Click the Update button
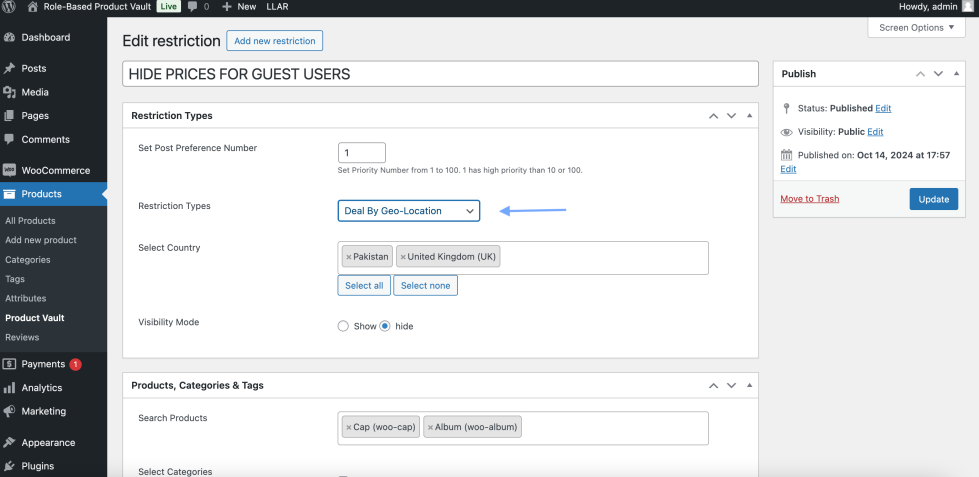The height and width of the screenshot is (477, 979). click(933, 199)
